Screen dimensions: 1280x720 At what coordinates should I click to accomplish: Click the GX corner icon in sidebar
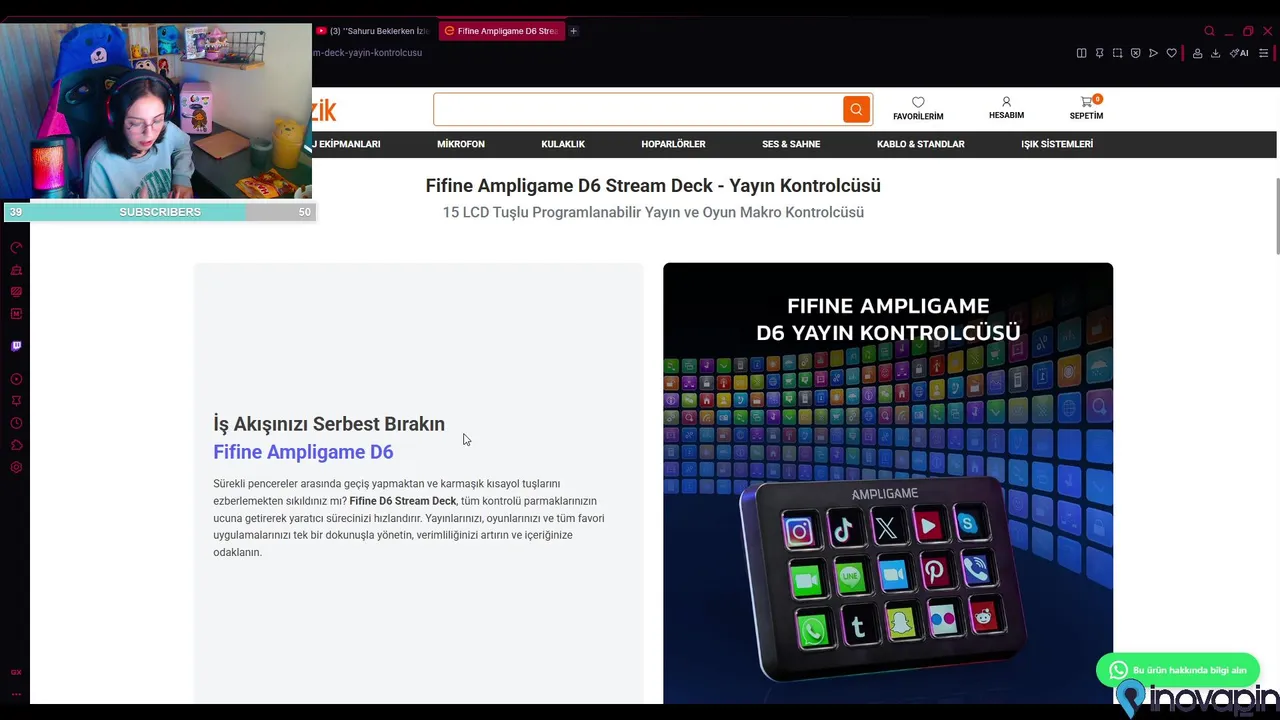pos(16,672)
